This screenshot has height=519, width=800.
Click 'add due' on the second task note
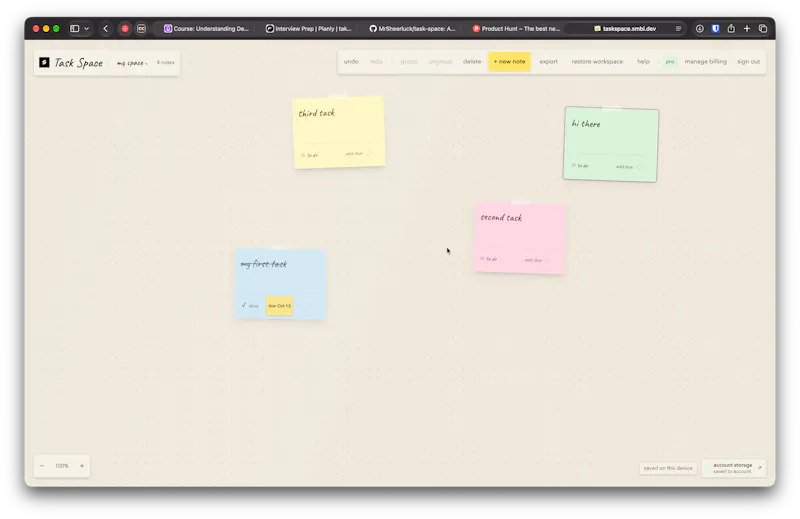click(x=533, y=260)
